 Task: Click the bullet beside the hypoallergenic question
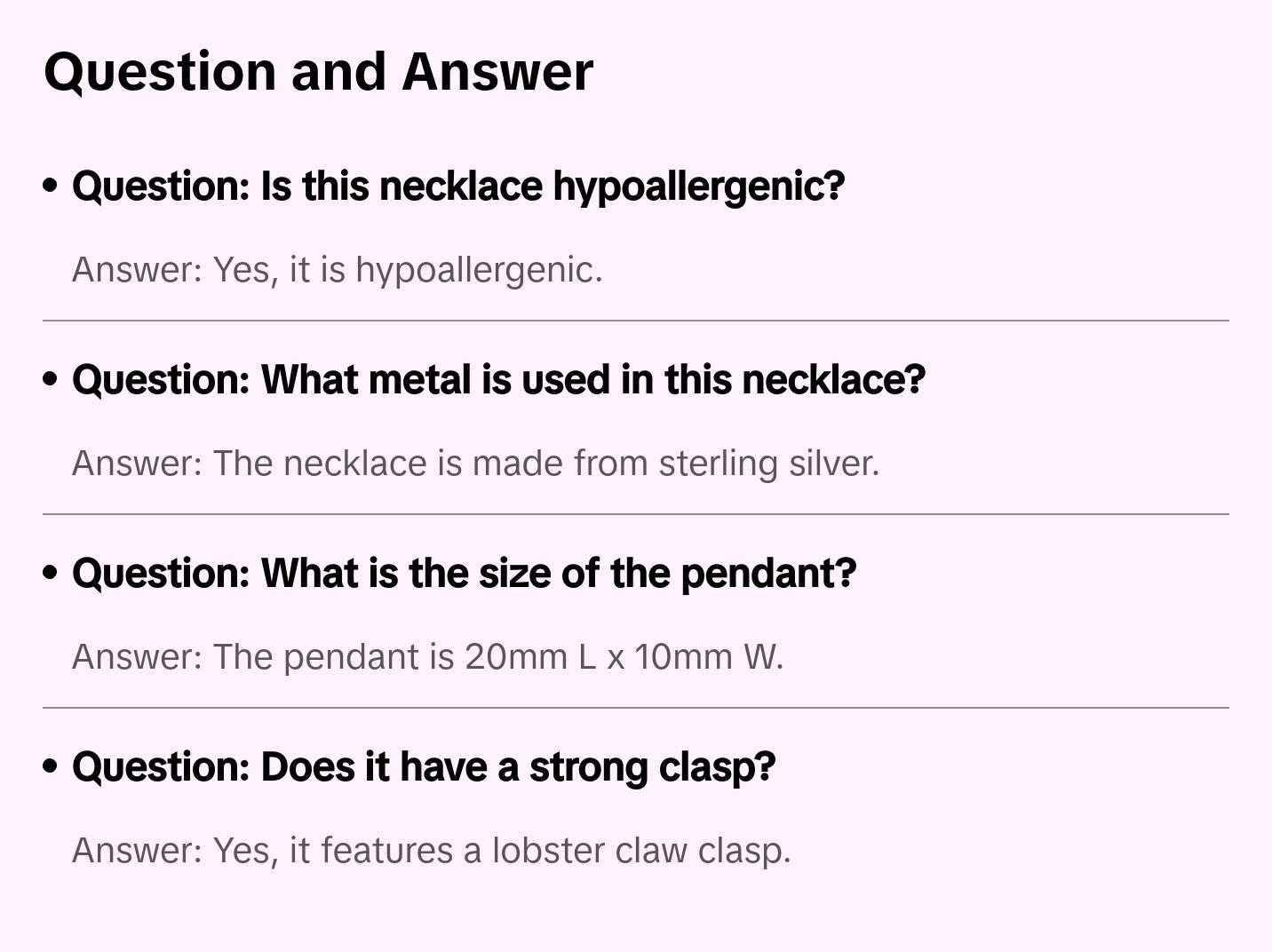point(51,186)
